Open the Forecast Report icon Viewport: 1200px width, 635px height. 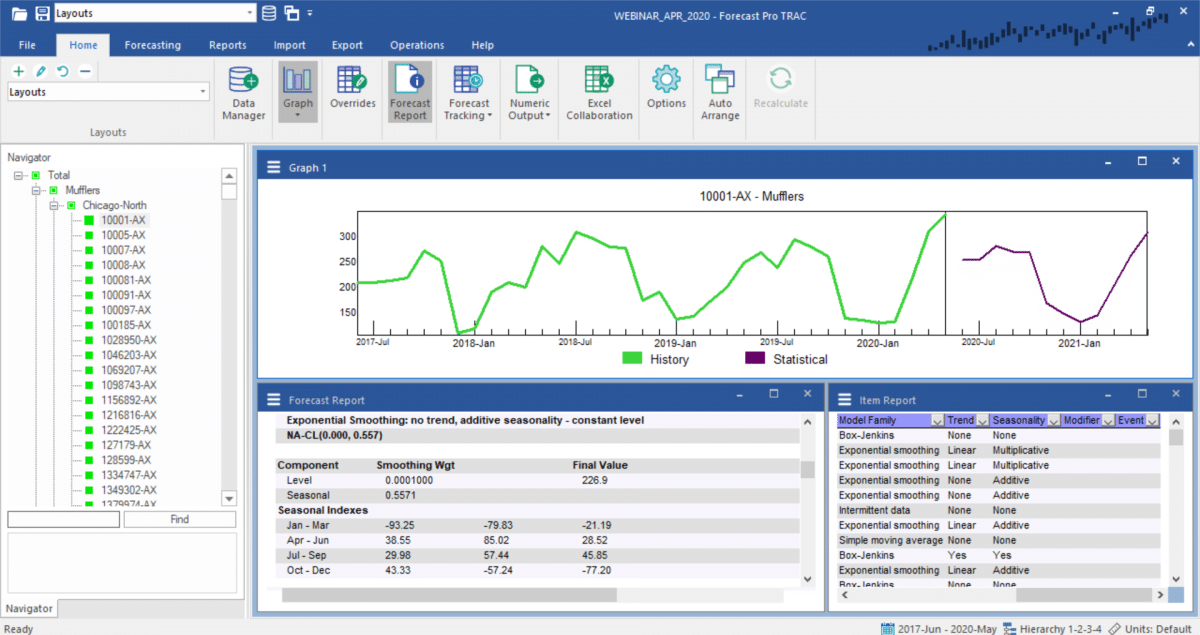(x=409, y=90)
